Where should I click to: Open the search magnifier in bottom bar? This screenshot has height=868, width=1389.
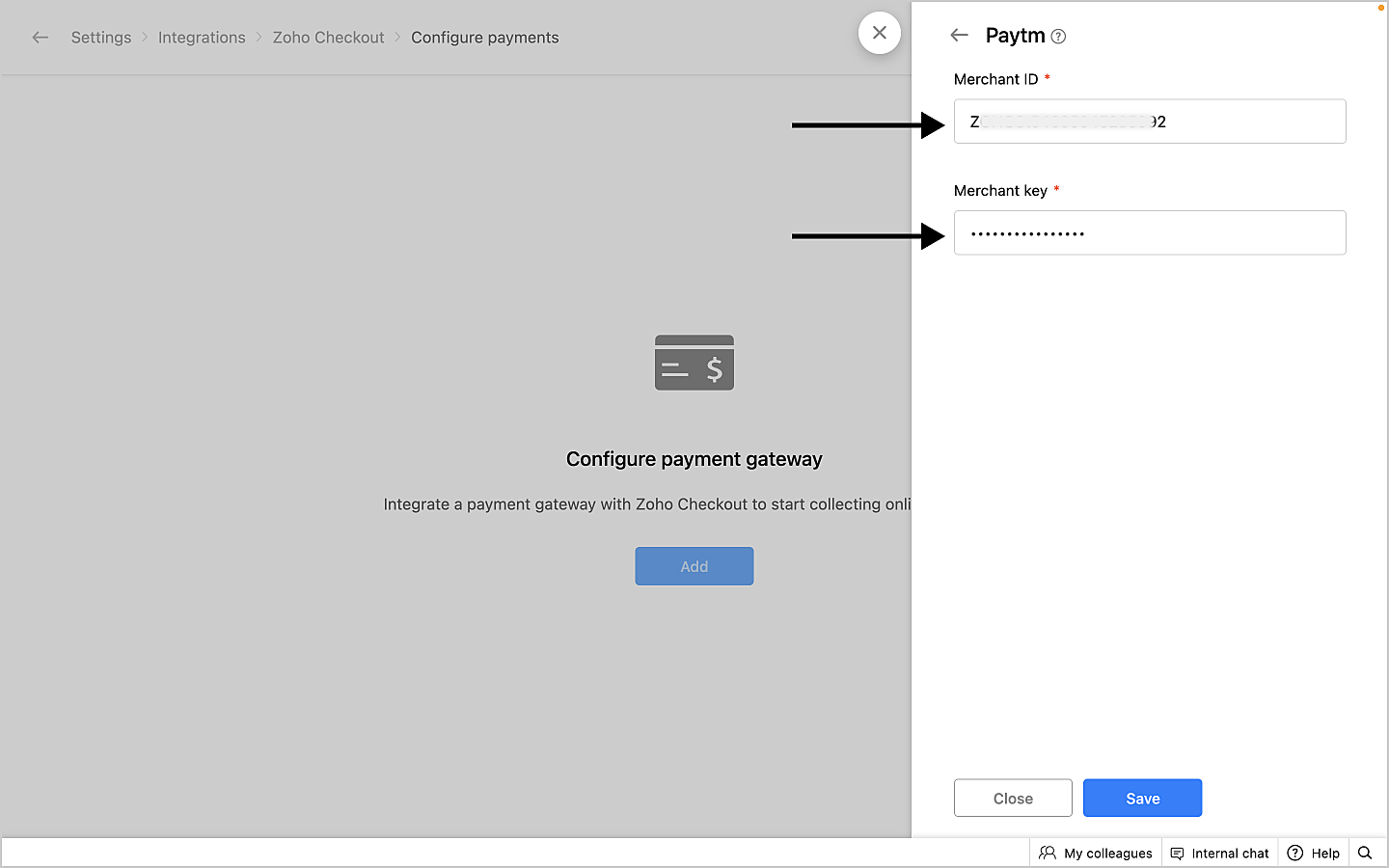[x=1365, y=853]
